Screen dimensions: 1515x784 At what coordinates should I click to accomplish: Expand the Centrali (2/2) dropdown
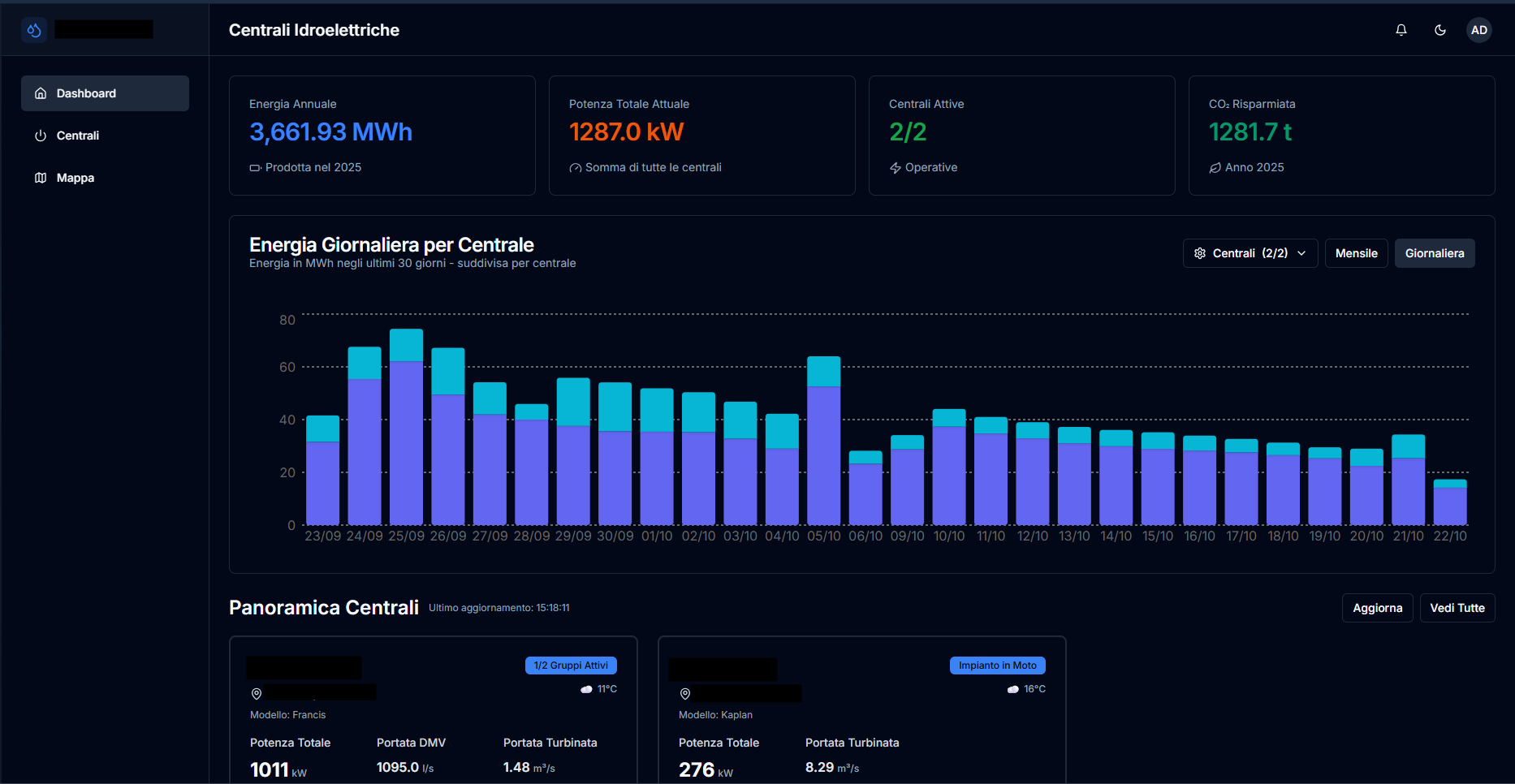point(1250,252)
